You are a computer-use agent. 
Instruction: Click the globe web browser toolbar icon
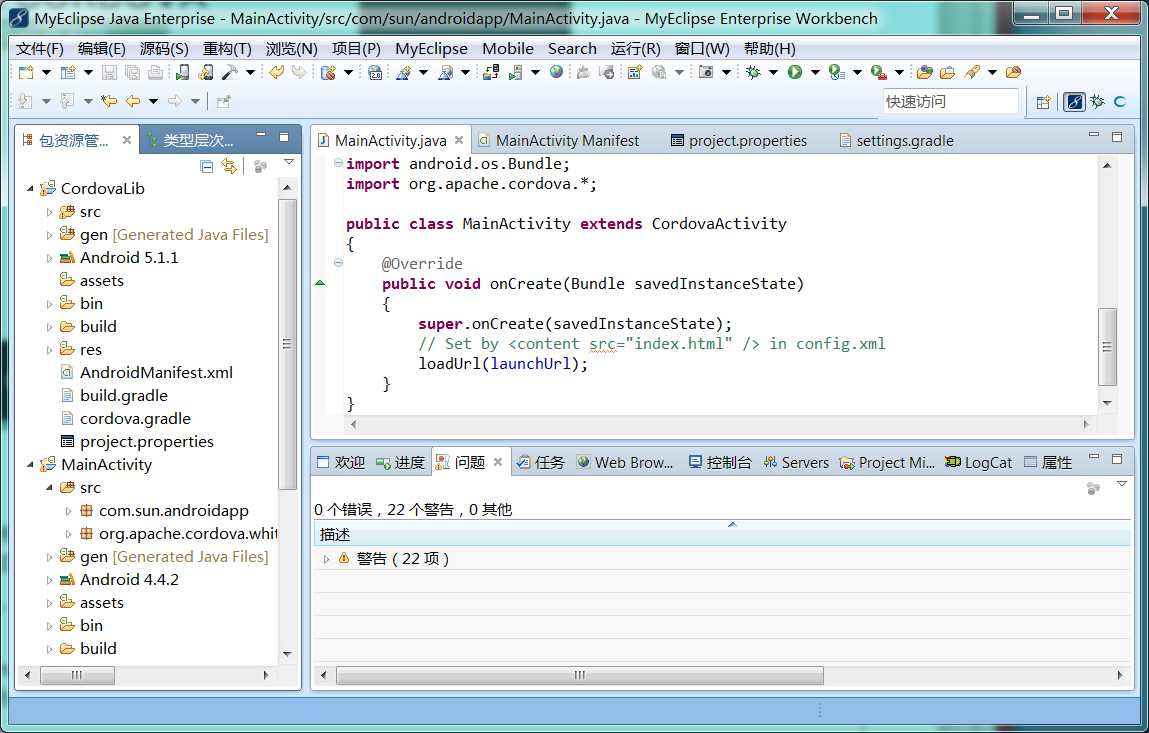point(556,72)
